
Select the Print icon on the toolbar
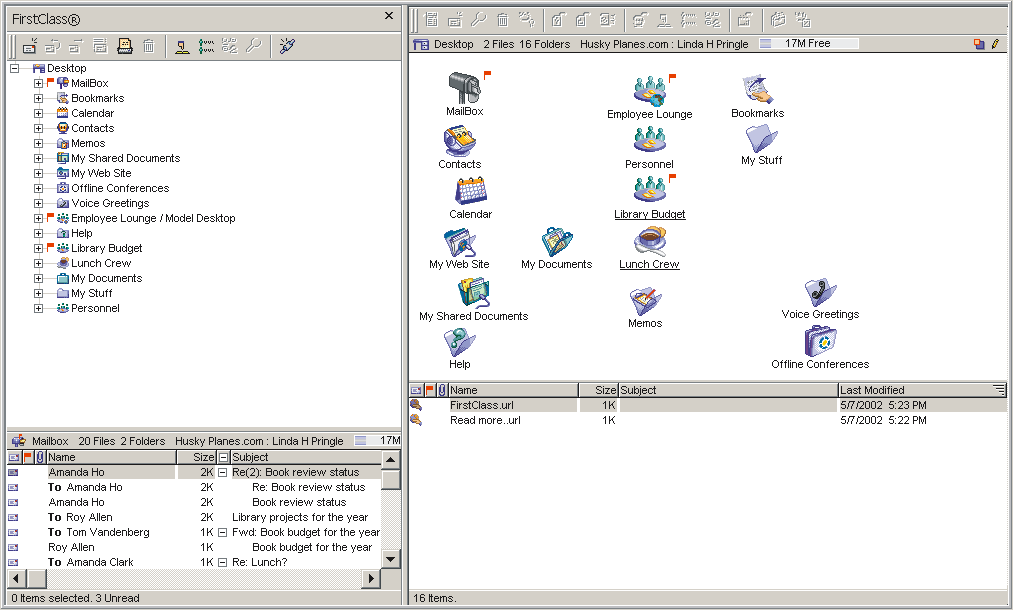[125, 46]
